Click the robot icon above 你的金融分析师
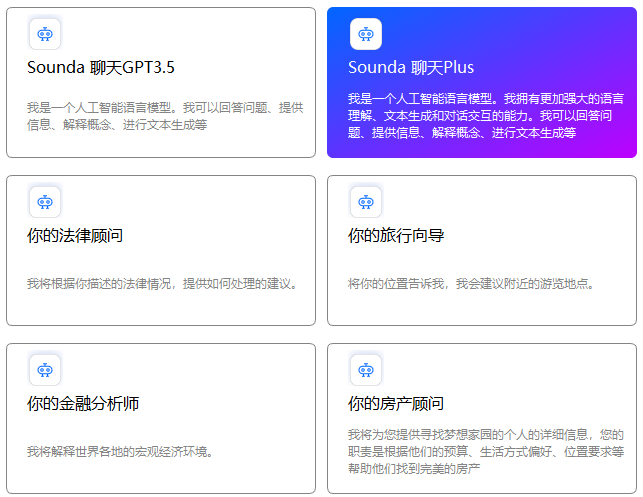Screen dimensions: 643x497 pos(45,370)
